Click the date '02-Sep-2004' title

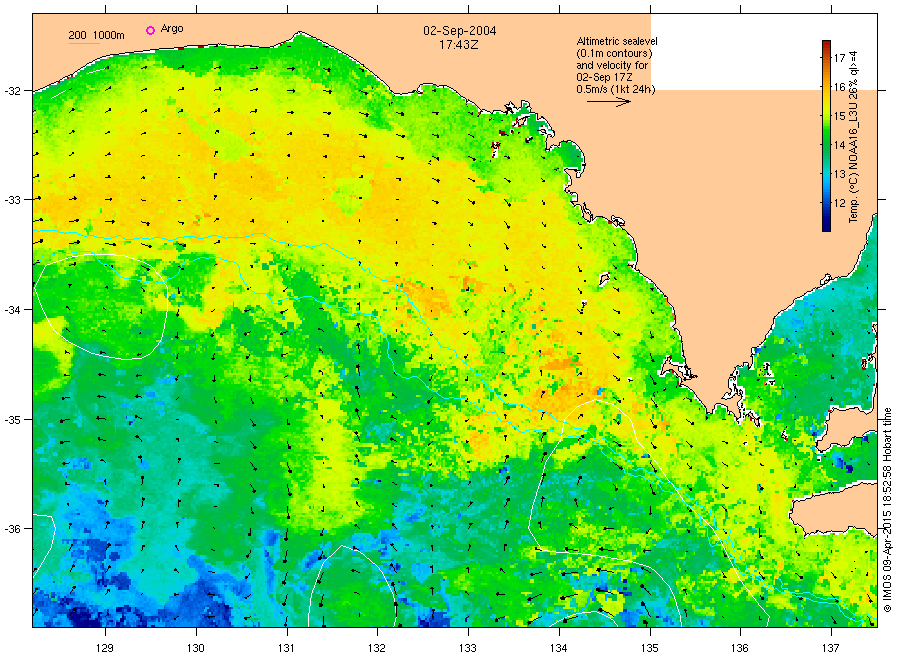[460, 31]
